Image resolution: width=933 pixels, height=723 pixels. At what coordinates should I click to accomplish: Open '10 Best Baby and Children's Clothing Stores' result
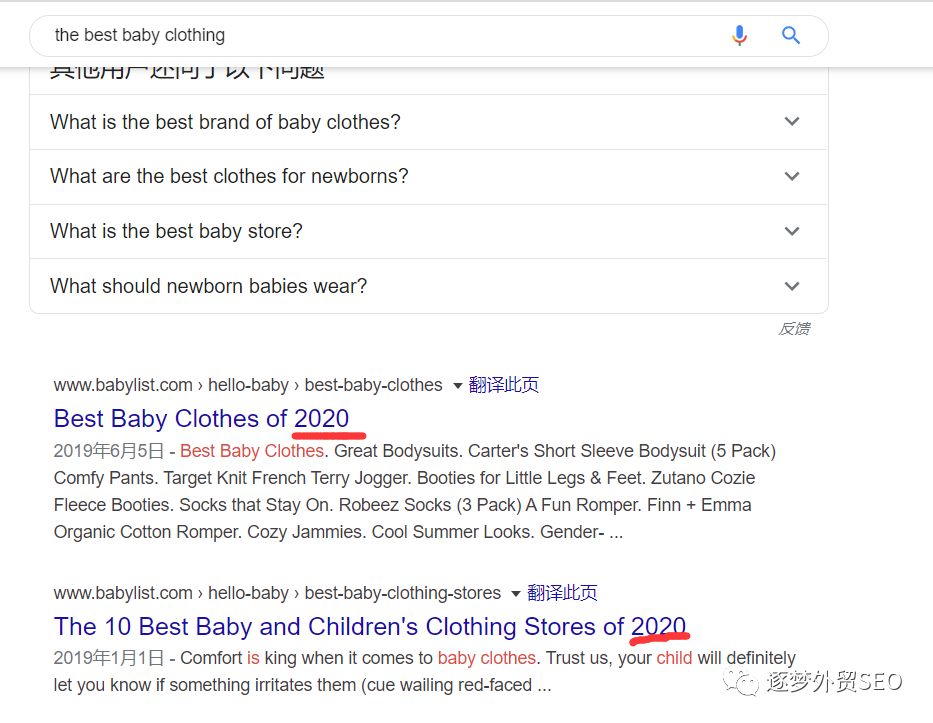370,626
